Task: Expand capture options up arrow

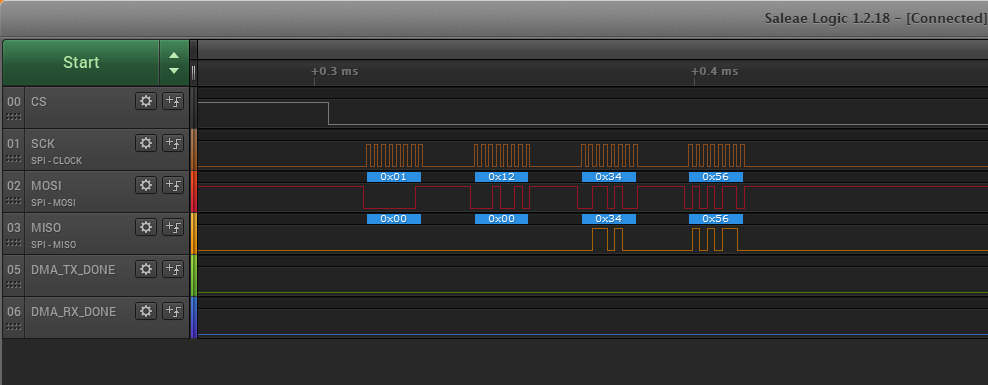Action: (174, 55)
